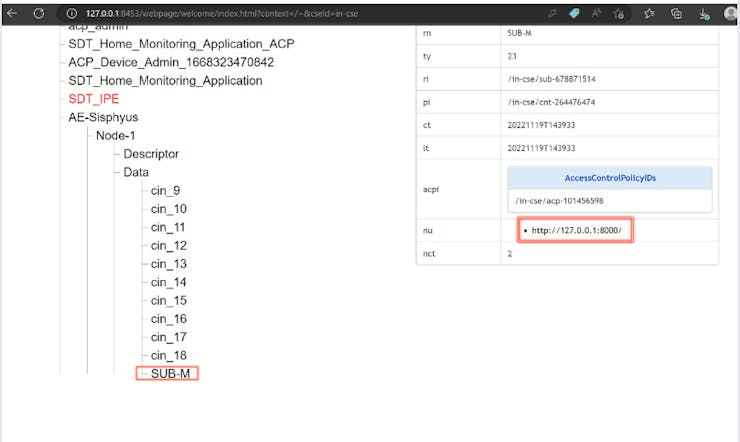Click the rn value SUB-M in table

pos(519,33)
